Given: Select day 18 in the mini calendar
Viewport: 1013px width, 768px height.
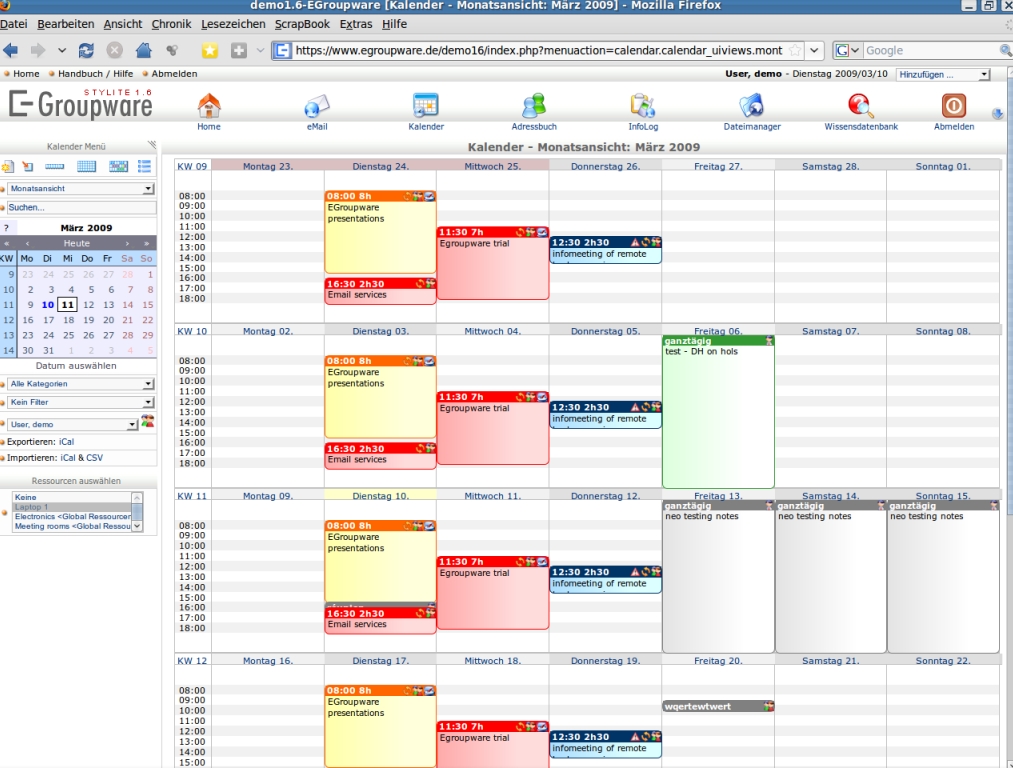Looking at the screenshot, I should (x=68, y=320).
